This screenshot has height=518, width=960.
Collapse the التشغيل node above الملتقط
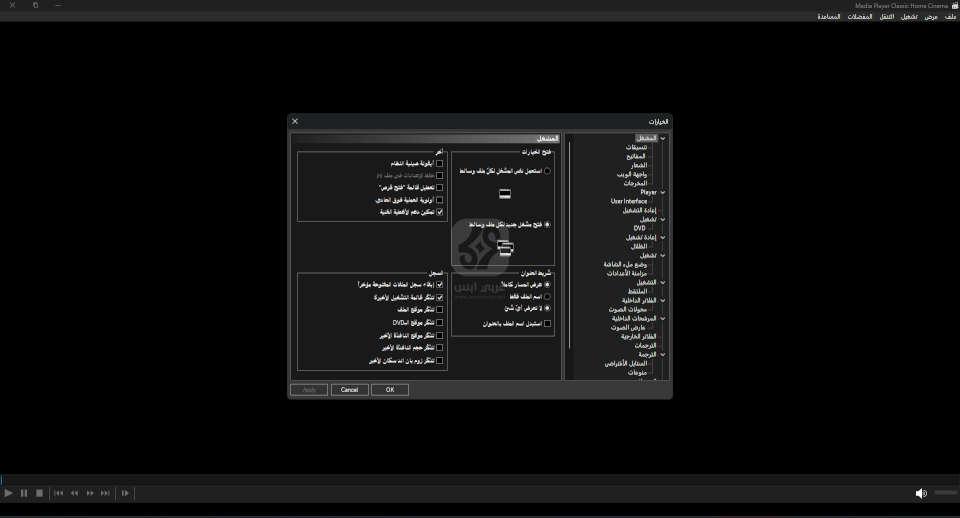click(x=662, y=283)
